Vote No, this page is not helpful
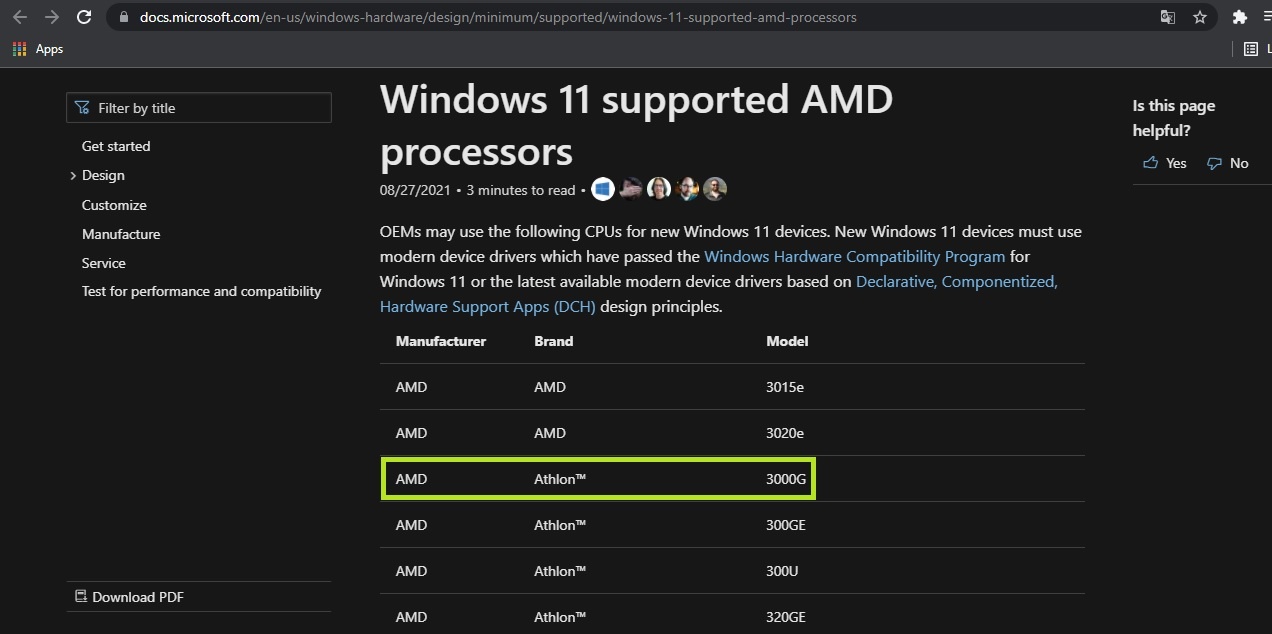This screenshot has height=634, width=1272. (x=1228, y=163)
